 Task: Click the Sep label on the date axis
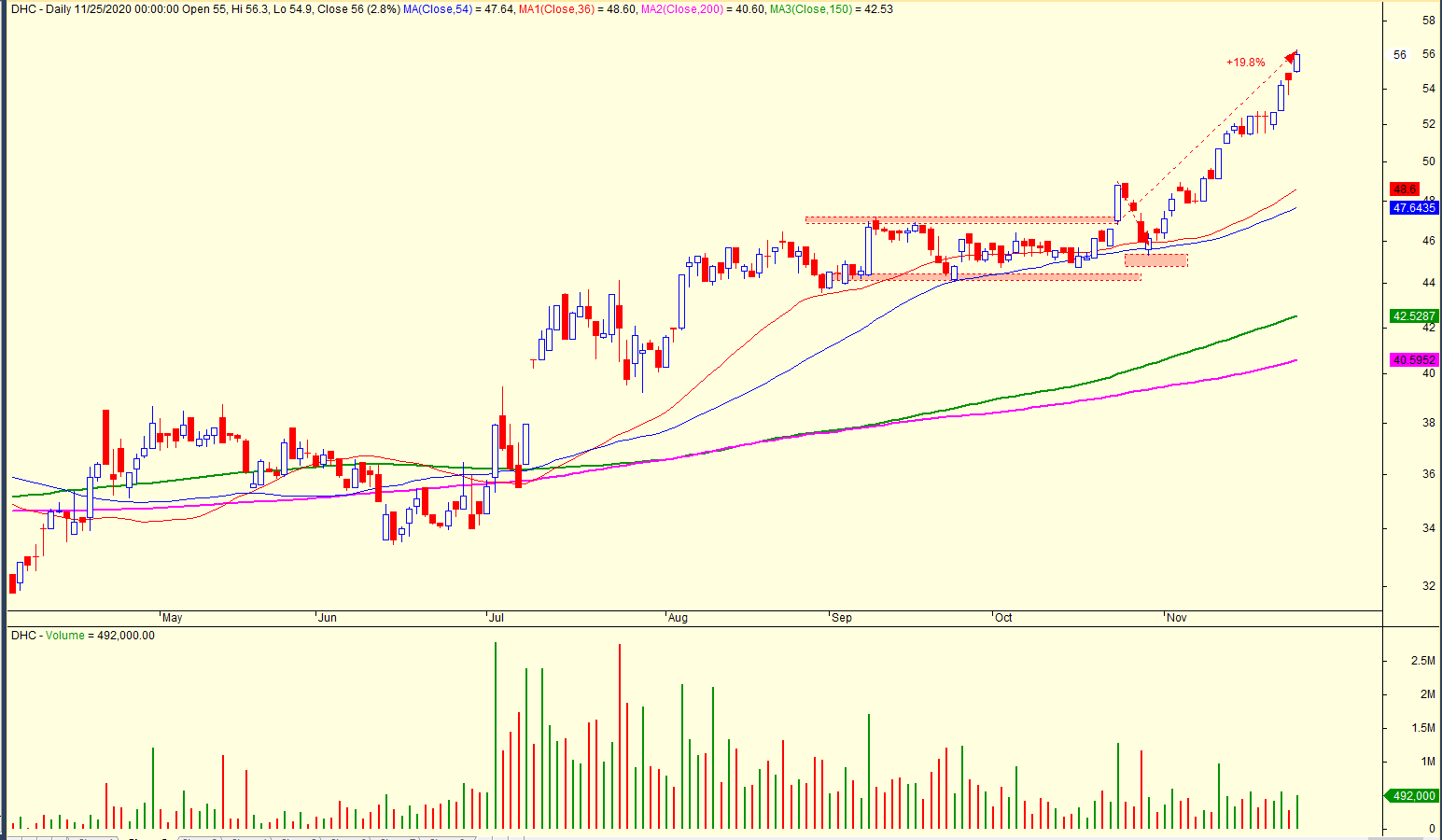841,618
